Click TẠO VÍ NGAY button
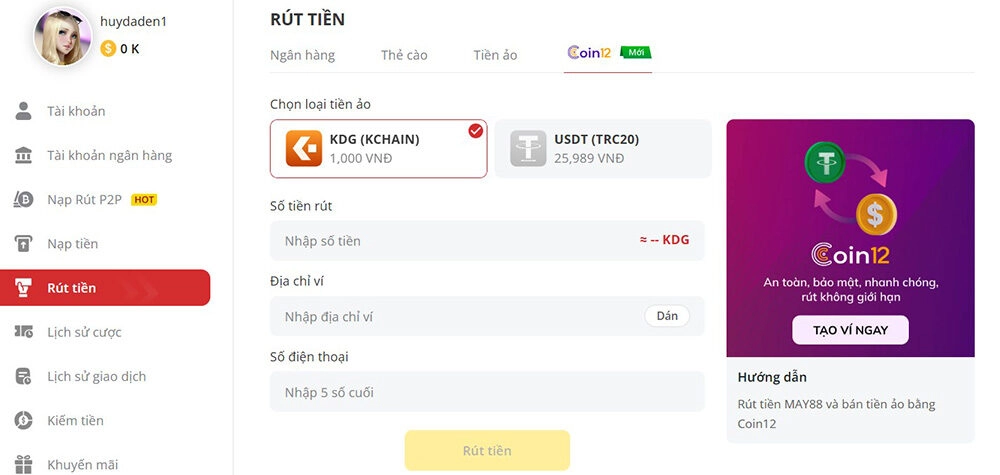 coord(850,330)
